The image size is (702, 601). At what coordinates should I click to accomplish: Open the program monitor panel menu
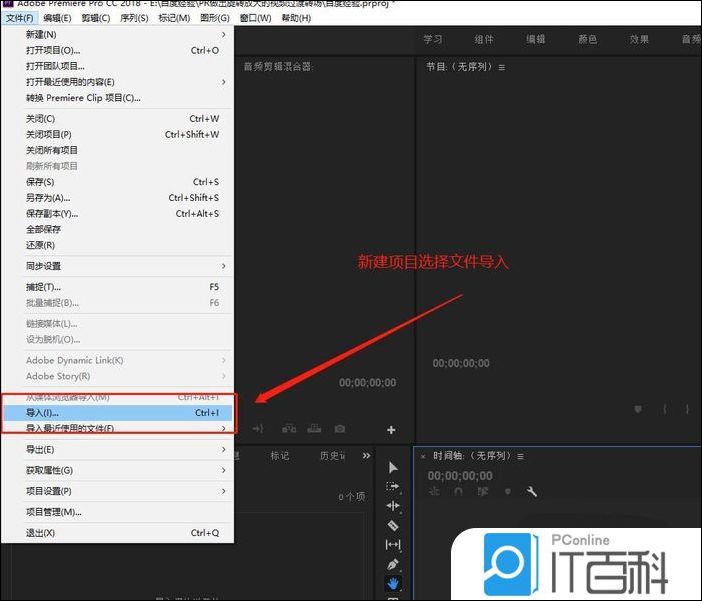point(501,68)
